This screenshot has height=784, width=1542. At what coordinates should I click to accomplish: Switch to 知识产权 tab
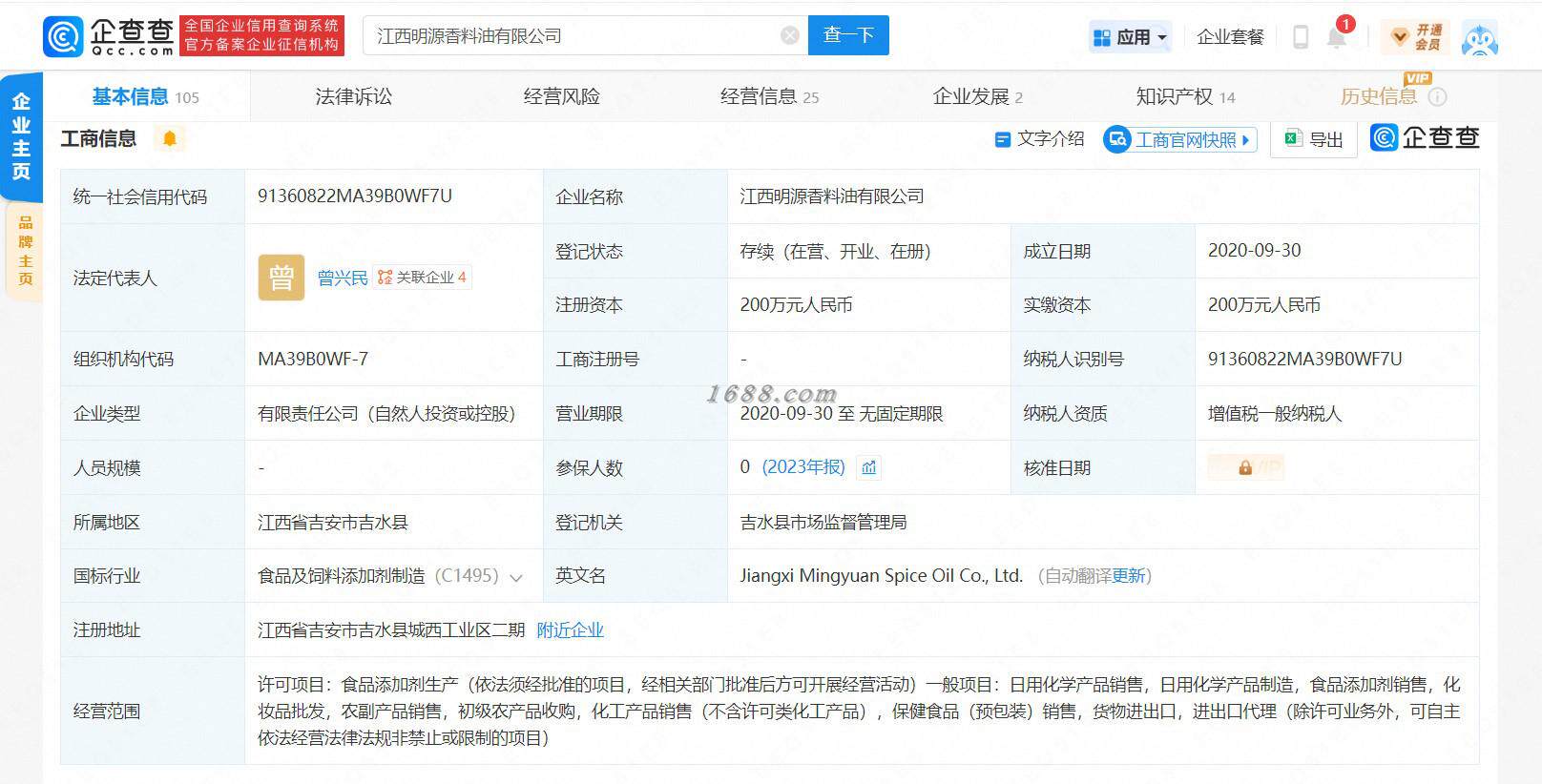tap(1185, 96)
